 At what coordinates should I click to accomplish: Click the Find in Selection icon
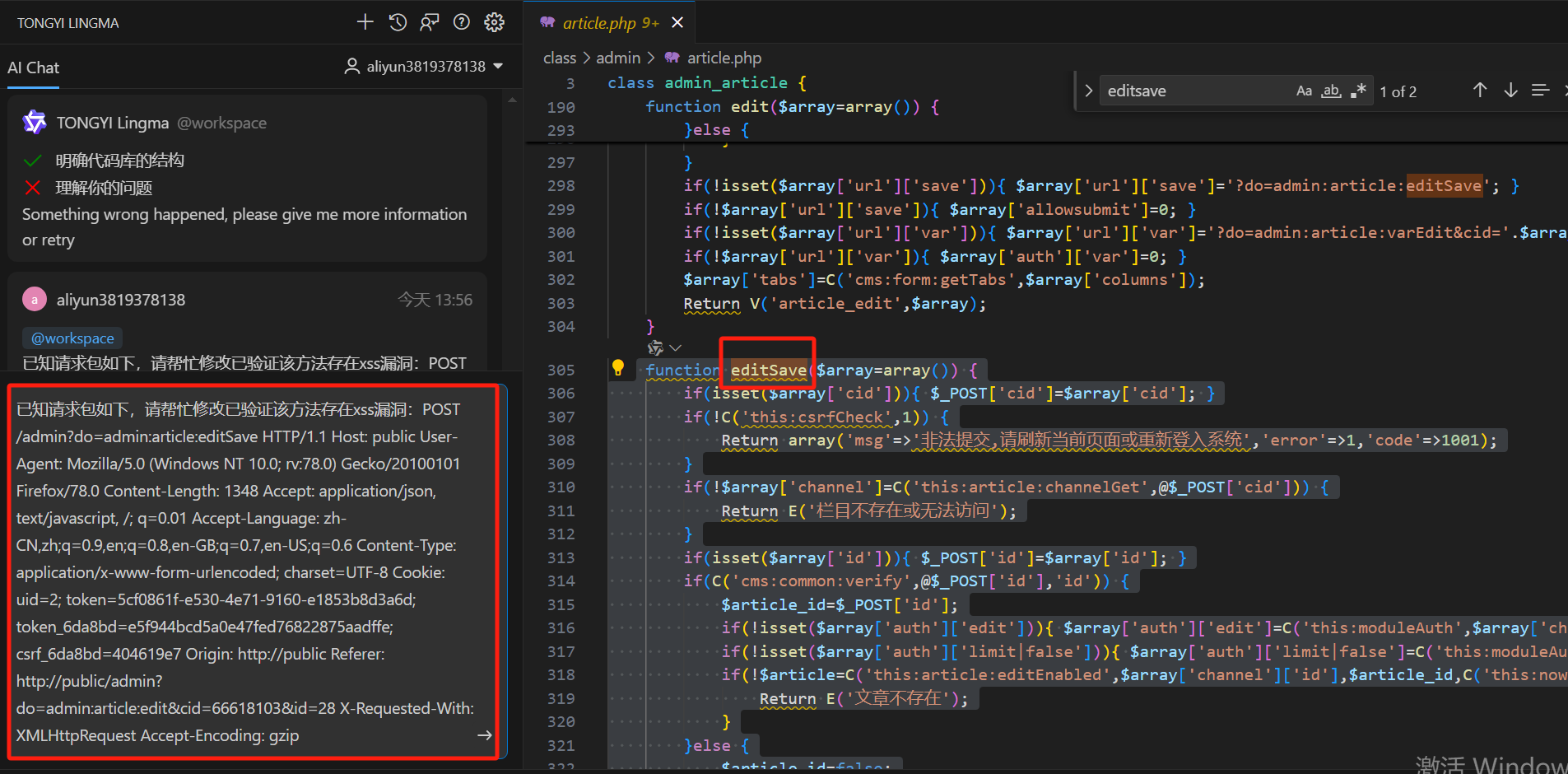(1540, 91)
